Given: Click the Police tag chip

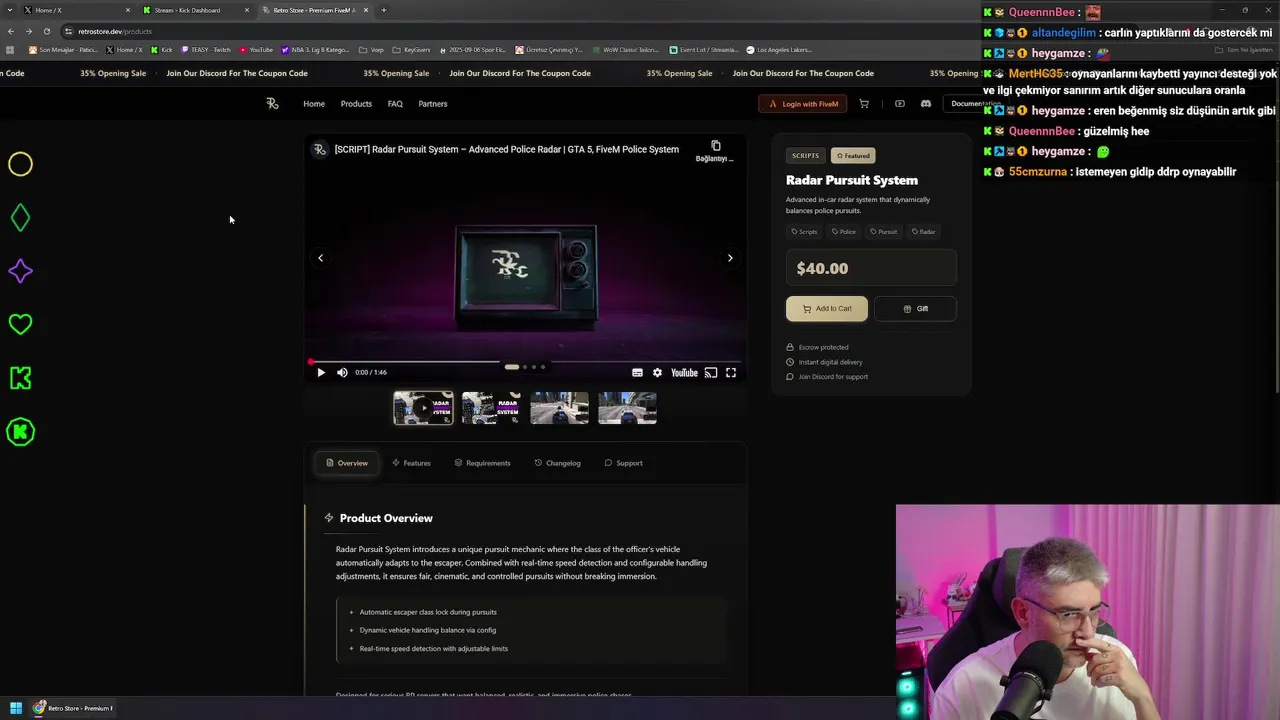Looking at the screenshot, I should 844,231.
